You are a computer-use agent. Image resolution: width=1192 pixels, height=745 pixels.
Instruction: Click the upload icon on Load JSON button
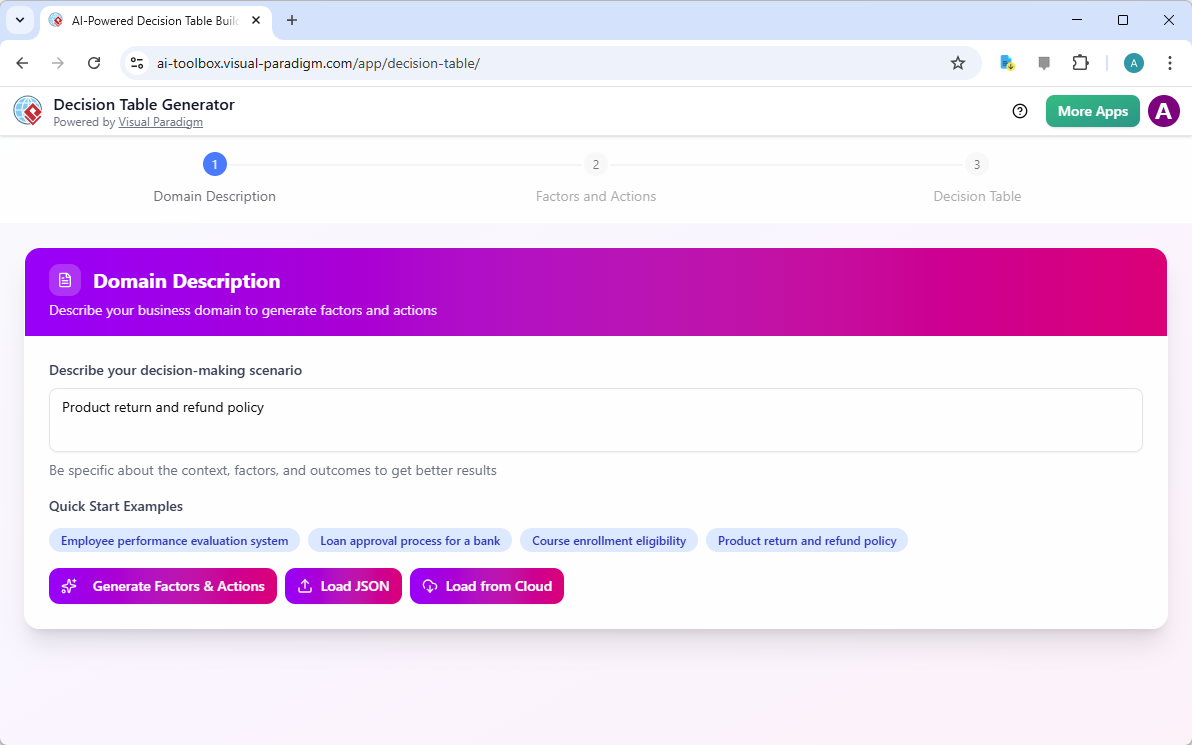pyautogui.click(x=306, y=586)
